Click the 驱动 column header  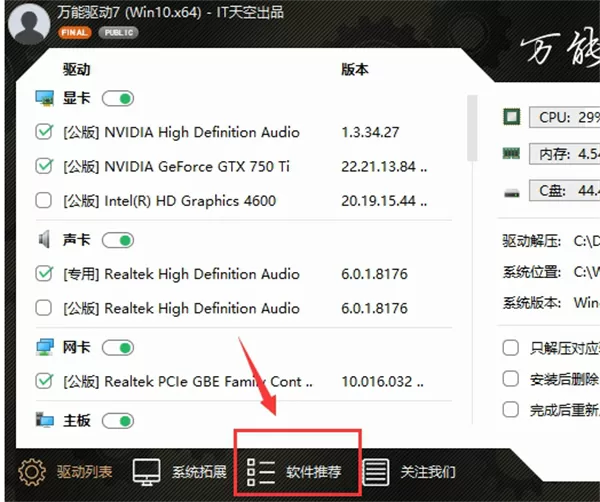coord(77,70)
